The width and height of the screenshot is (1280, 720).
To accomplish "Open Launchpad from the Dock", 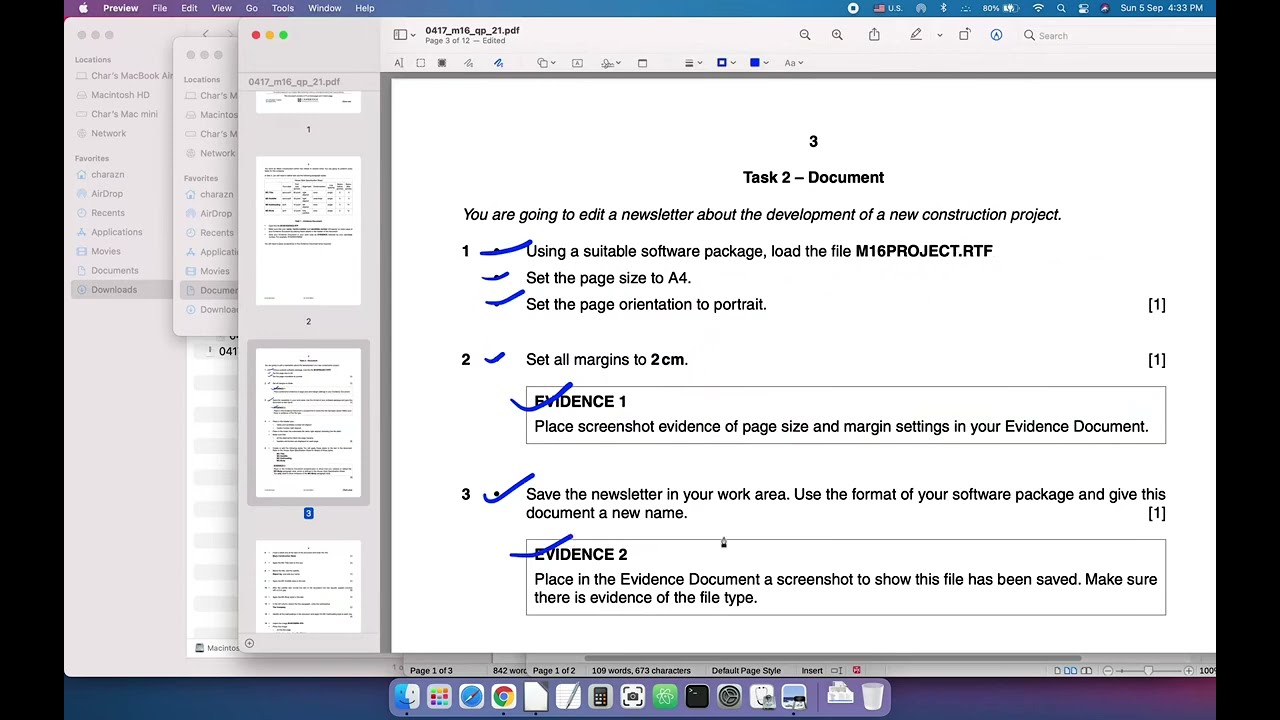I will pos(439,696).
